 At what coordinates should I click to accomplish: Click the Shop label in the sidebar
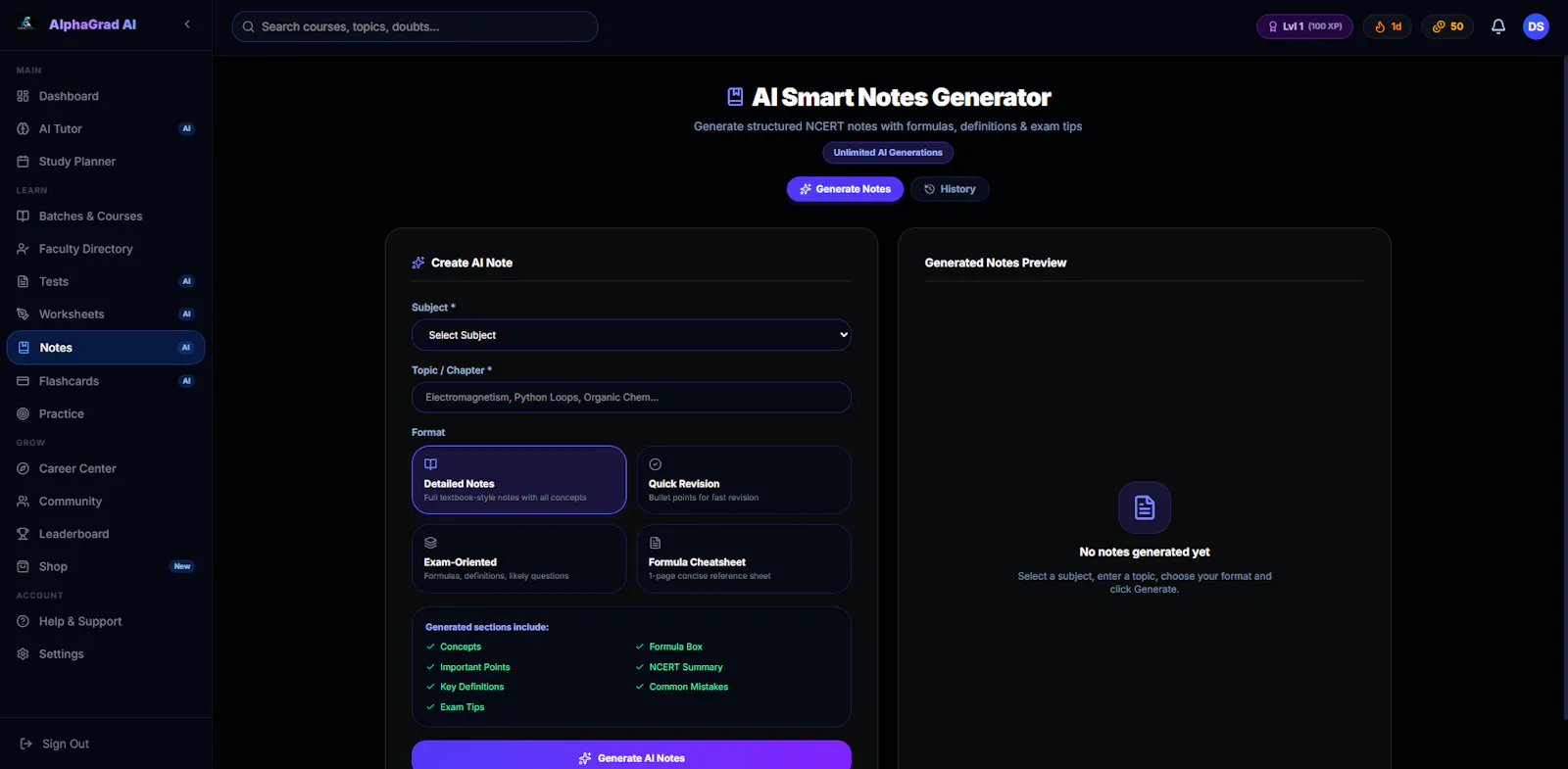53,566
